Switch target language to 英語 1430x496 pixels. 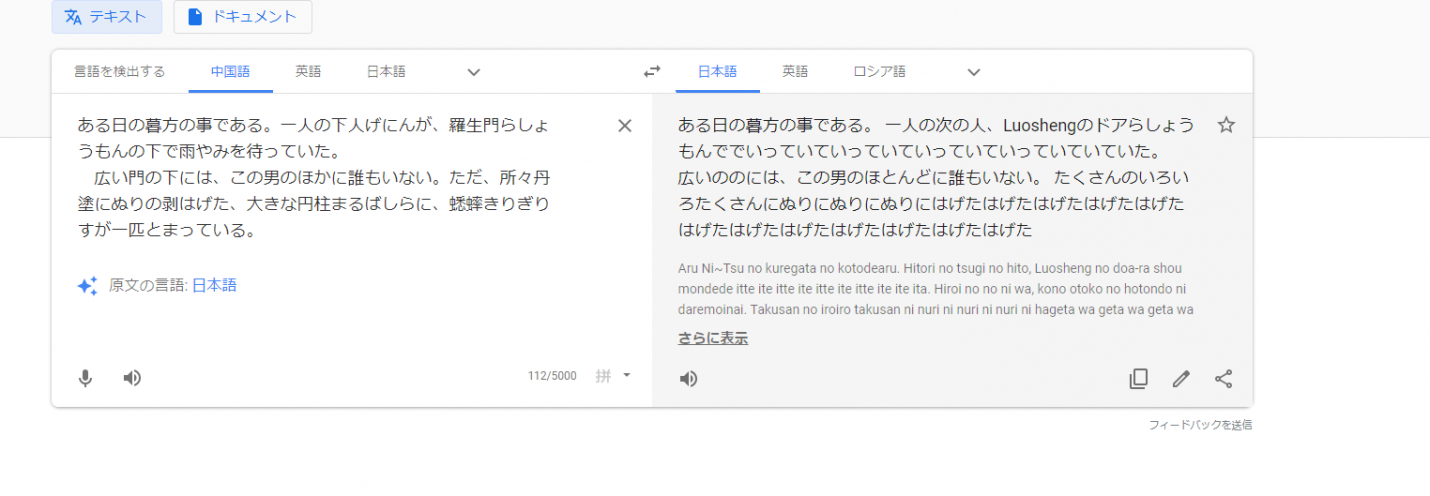[x=795, y=72]
